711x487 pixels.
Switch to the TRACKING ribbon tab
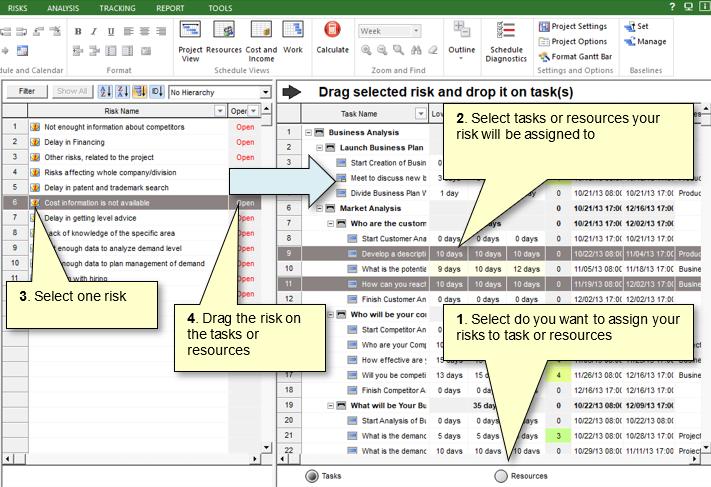(x=117, y=7)
